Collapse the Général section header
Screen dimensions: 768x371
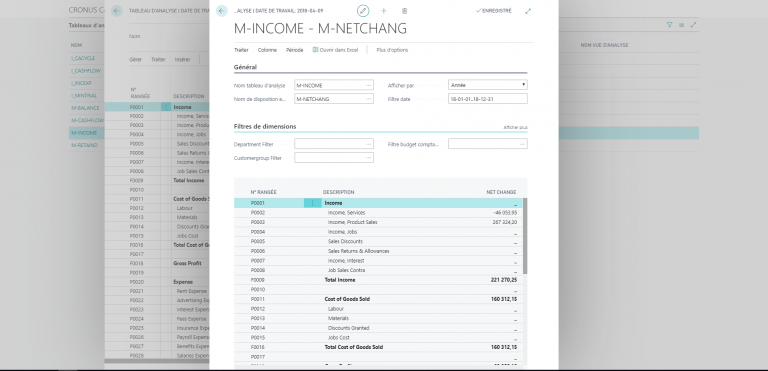245,67
